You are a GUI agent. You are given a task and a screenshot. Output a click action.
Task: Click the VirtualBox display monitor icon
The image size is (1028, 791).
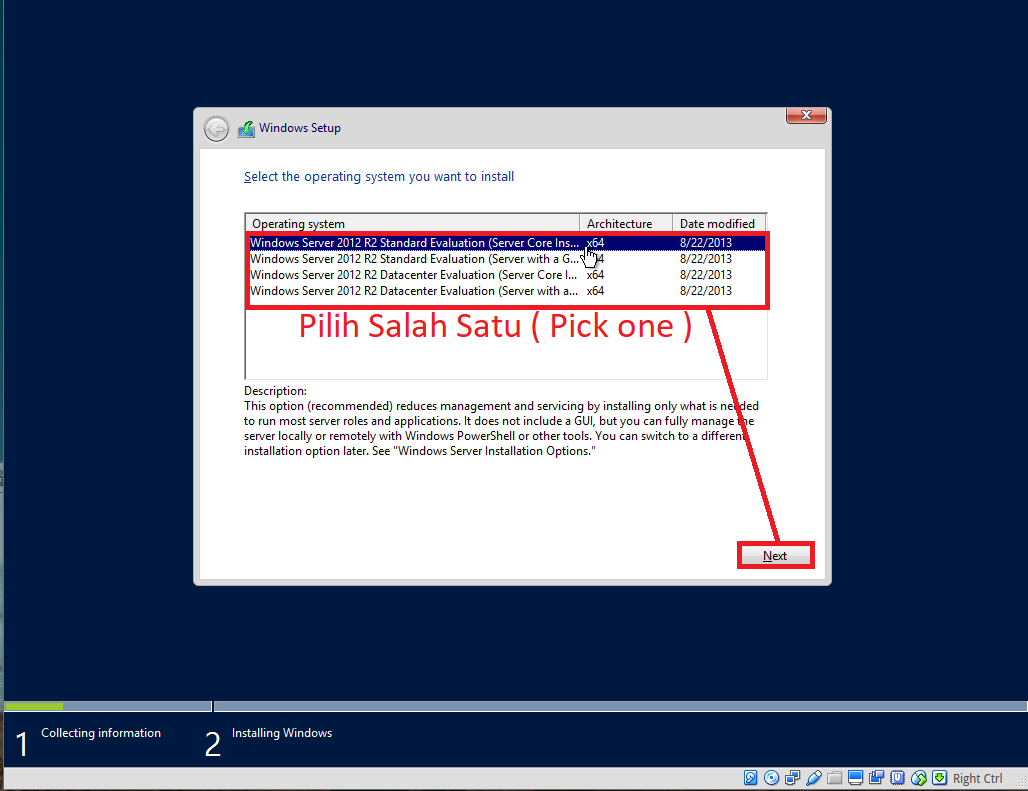[x=856, y=778]
